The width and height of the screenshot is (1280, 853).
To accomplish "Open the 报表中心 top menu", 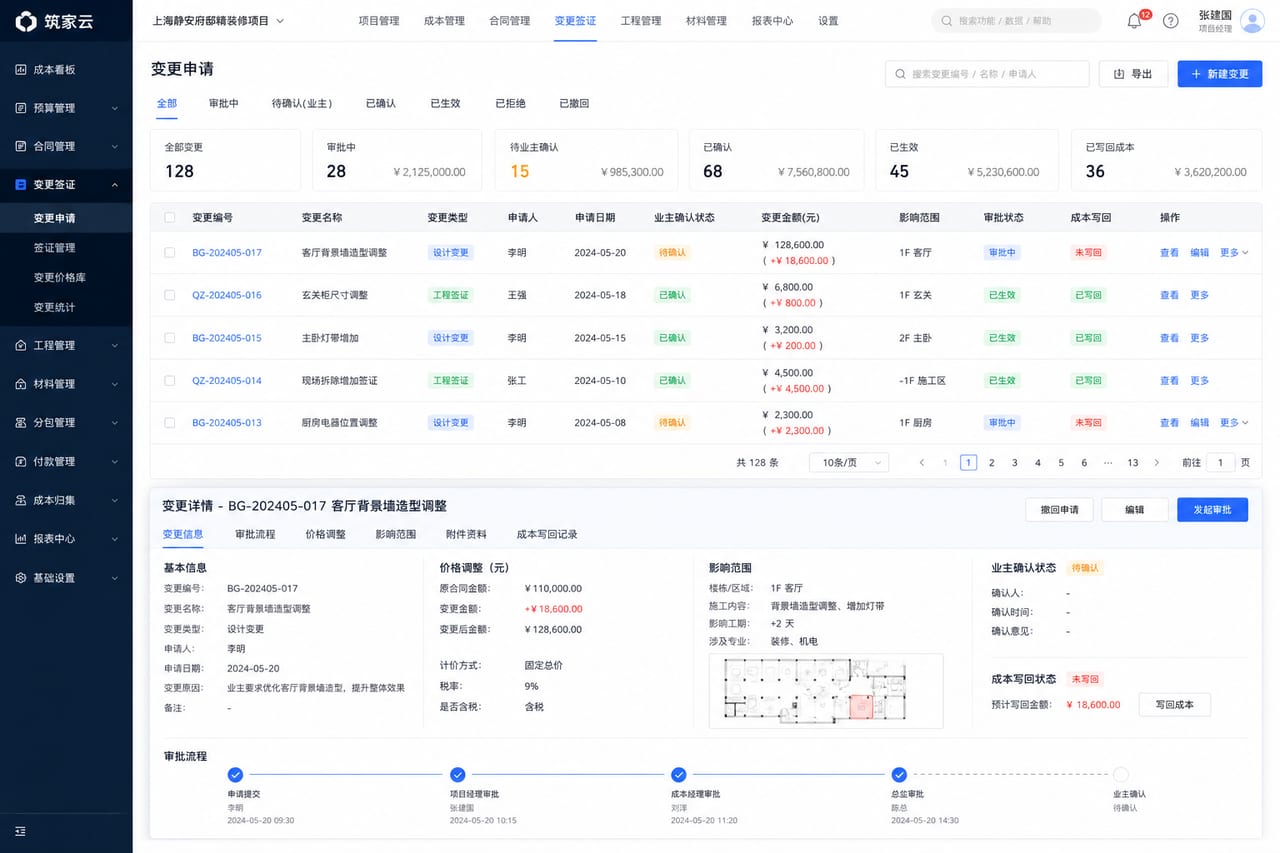I will tap(772, 21).
